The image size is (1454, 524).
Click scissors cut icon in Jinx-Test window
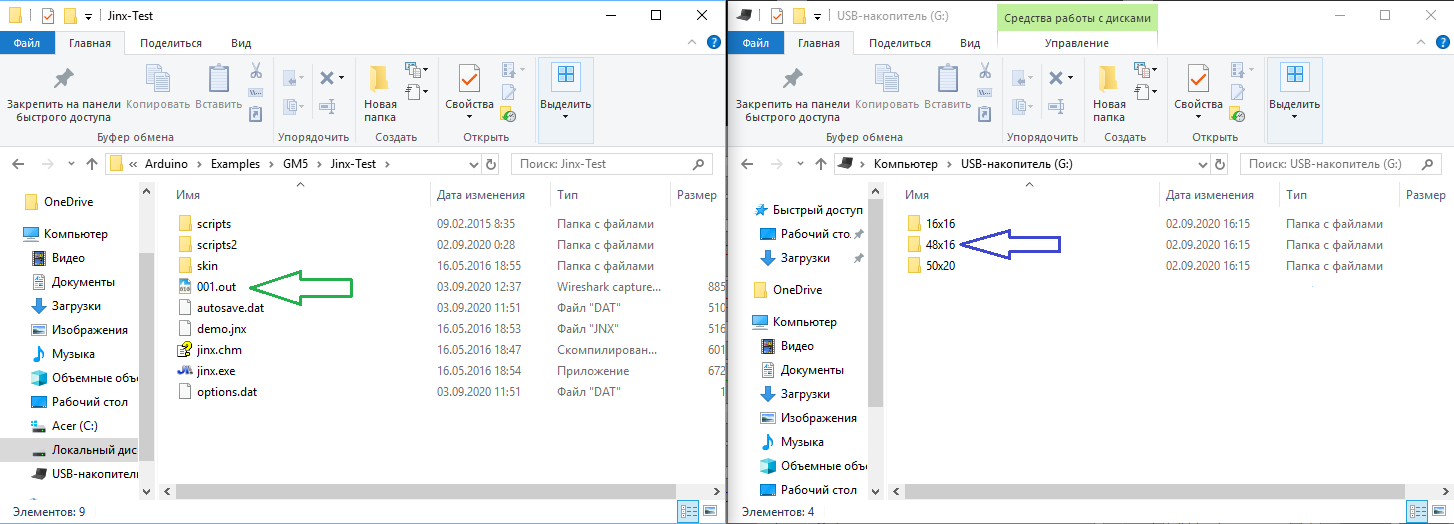click(x=256, y=72)
